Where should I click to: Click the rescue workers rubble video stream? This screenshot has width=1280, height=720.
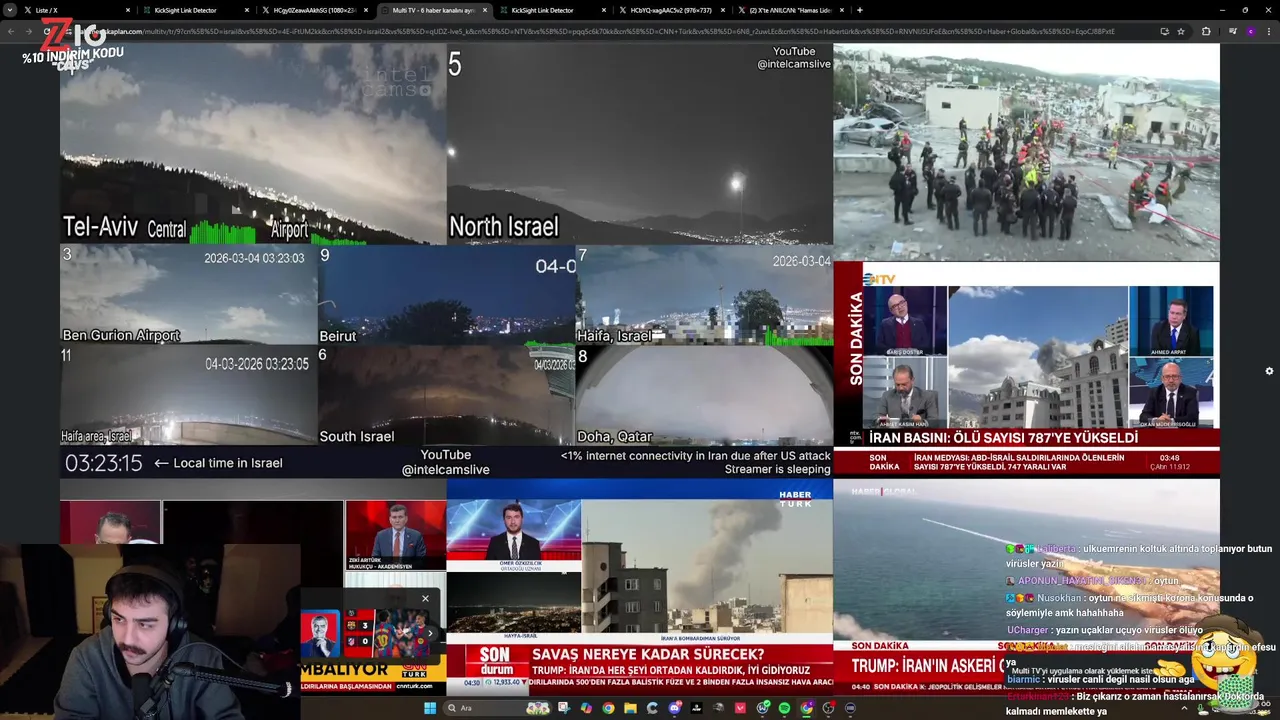pyautogui.click(x=1027, y=152)
